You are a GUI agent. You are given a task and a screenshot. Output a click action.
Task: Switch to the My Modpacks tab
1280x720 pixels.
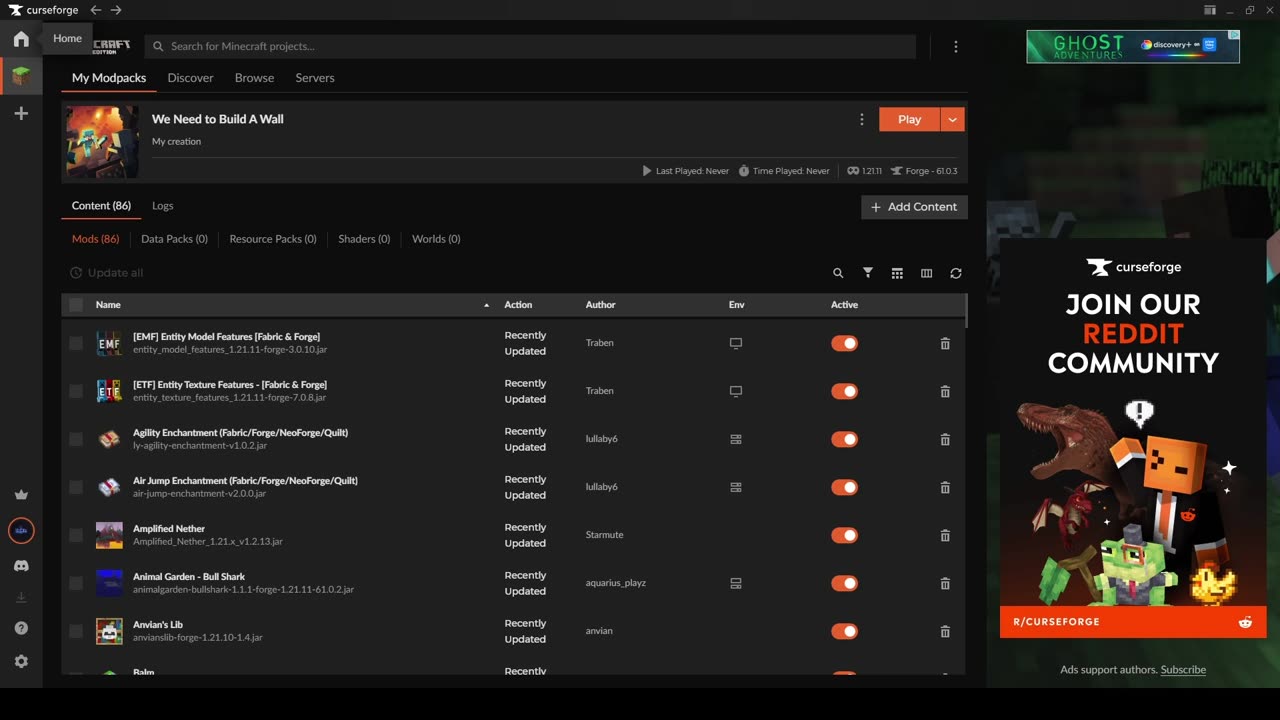pos(109,78)
